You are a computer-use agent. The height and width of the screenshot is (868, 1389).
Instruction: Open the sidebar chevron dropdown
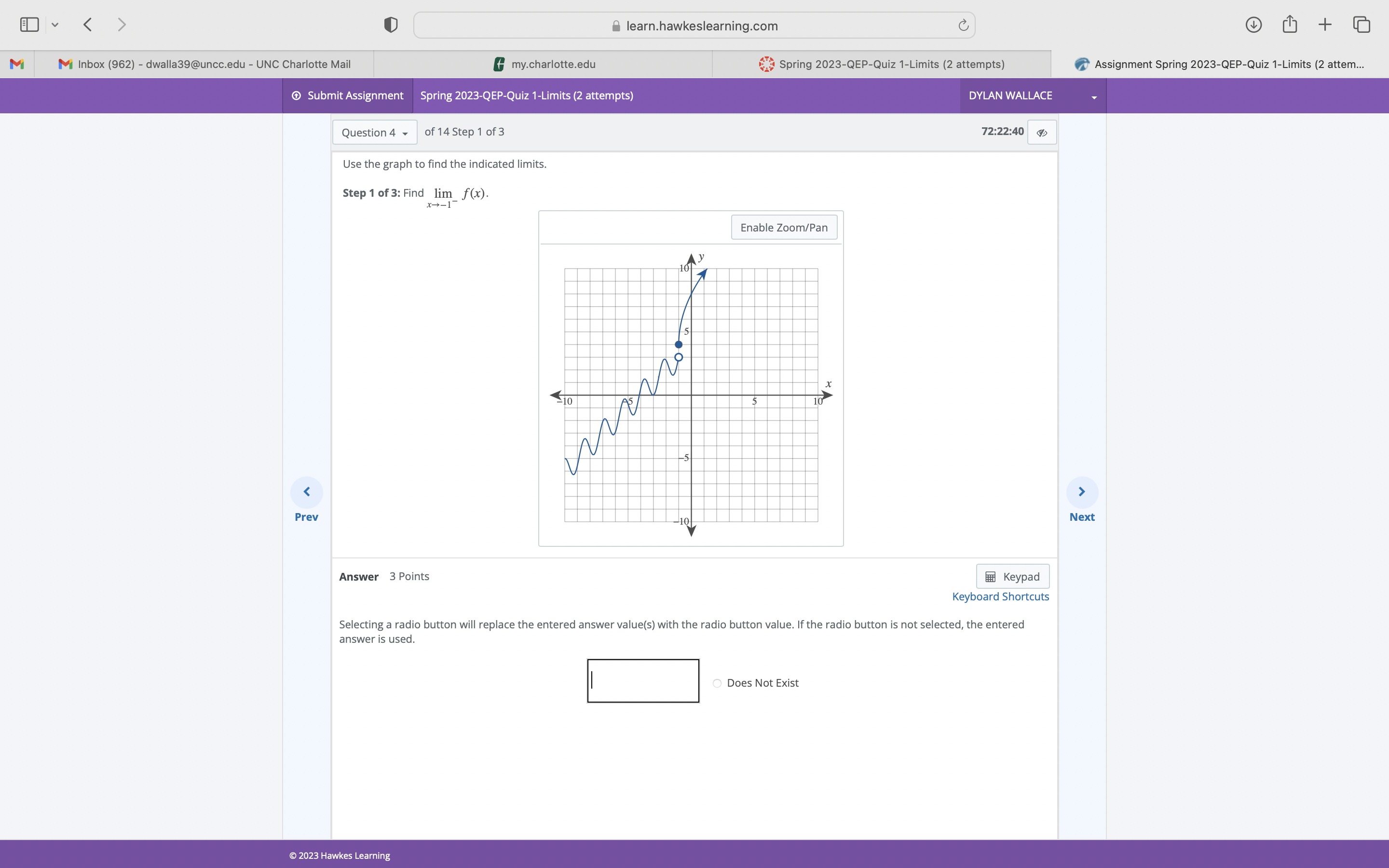55,24
